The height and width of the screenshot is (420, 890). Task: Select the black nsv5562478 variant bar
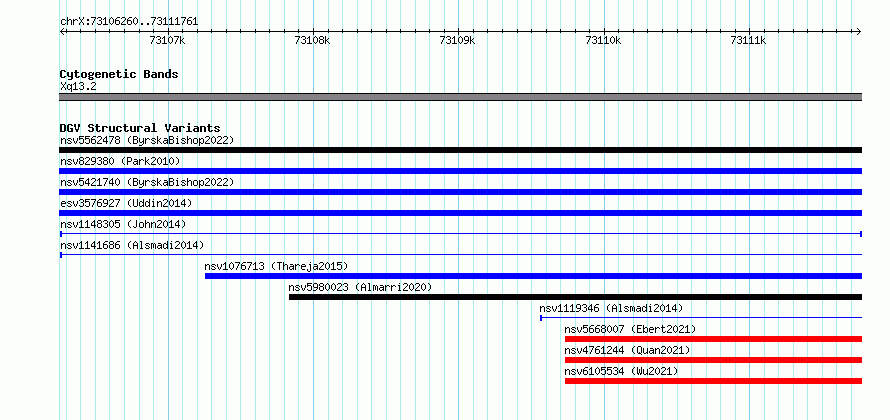[460, 150]
